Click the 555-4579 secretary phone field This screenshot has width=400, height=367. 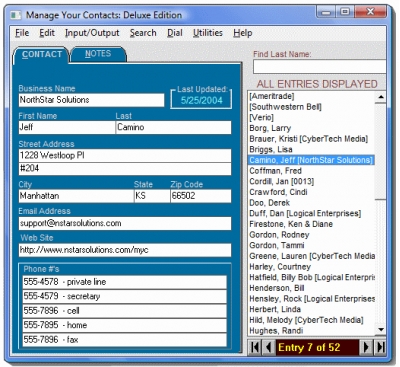125,296
